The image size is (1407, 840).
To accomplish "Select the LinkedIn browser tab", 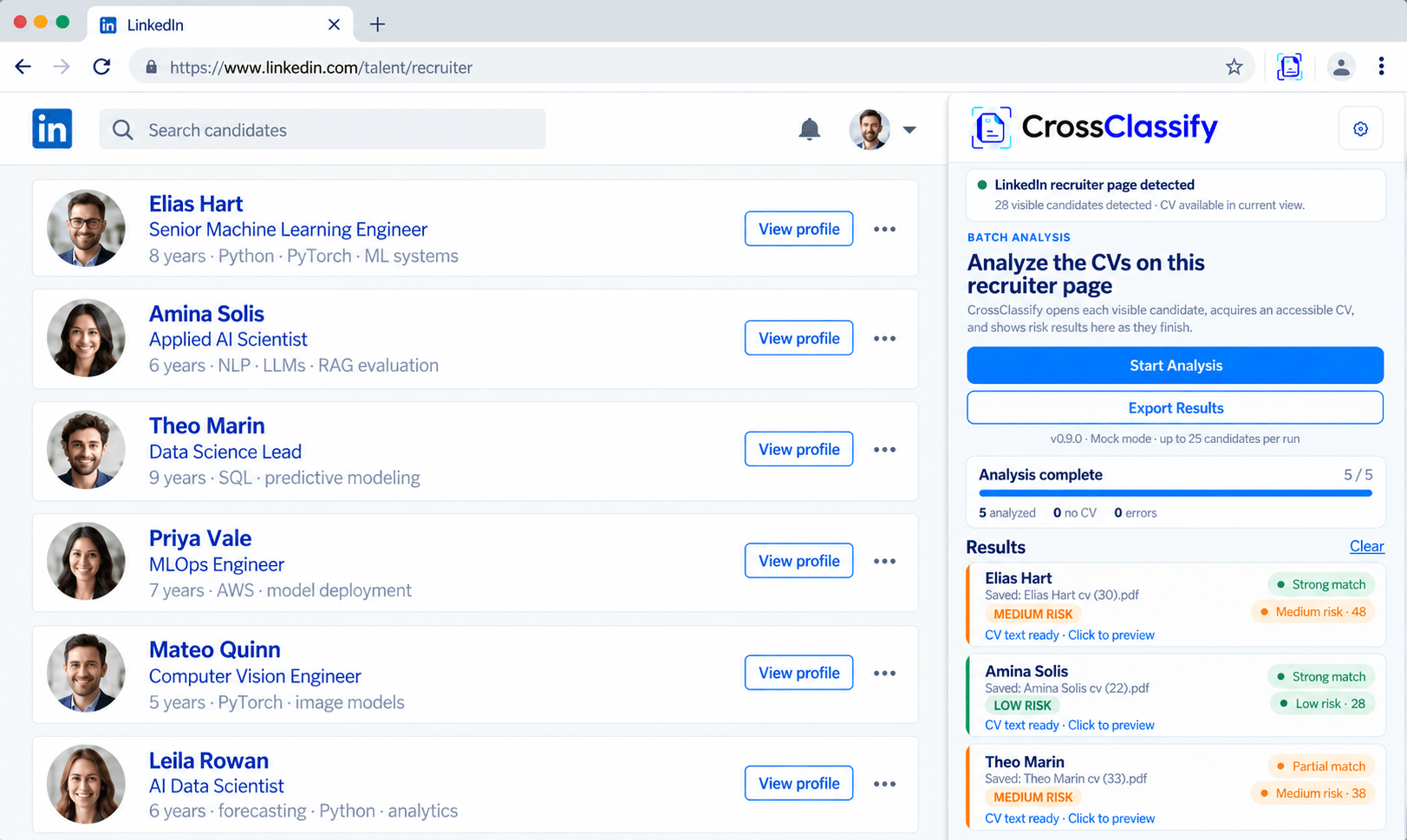I will (x=220, y=24).
